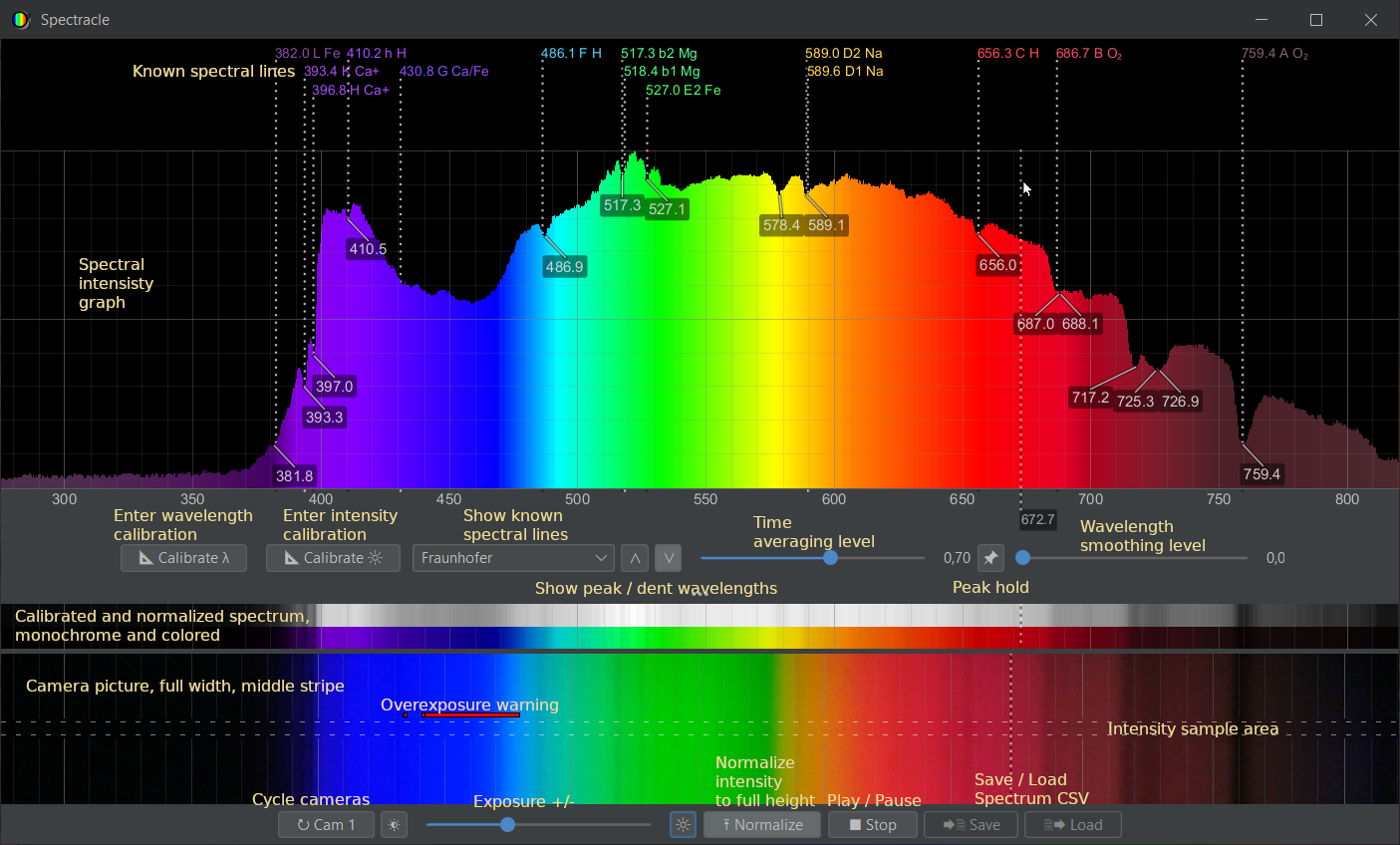
Task: Click the Spectracle app icon in title bar
Action: [x=21, y=20]
